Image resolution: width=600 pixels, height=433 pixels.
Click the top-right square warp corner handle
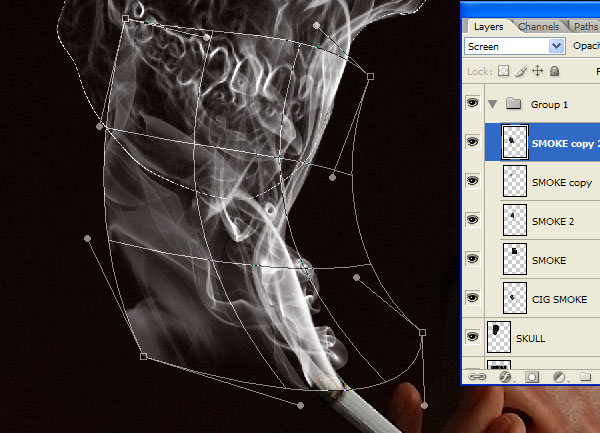[370, 77]
